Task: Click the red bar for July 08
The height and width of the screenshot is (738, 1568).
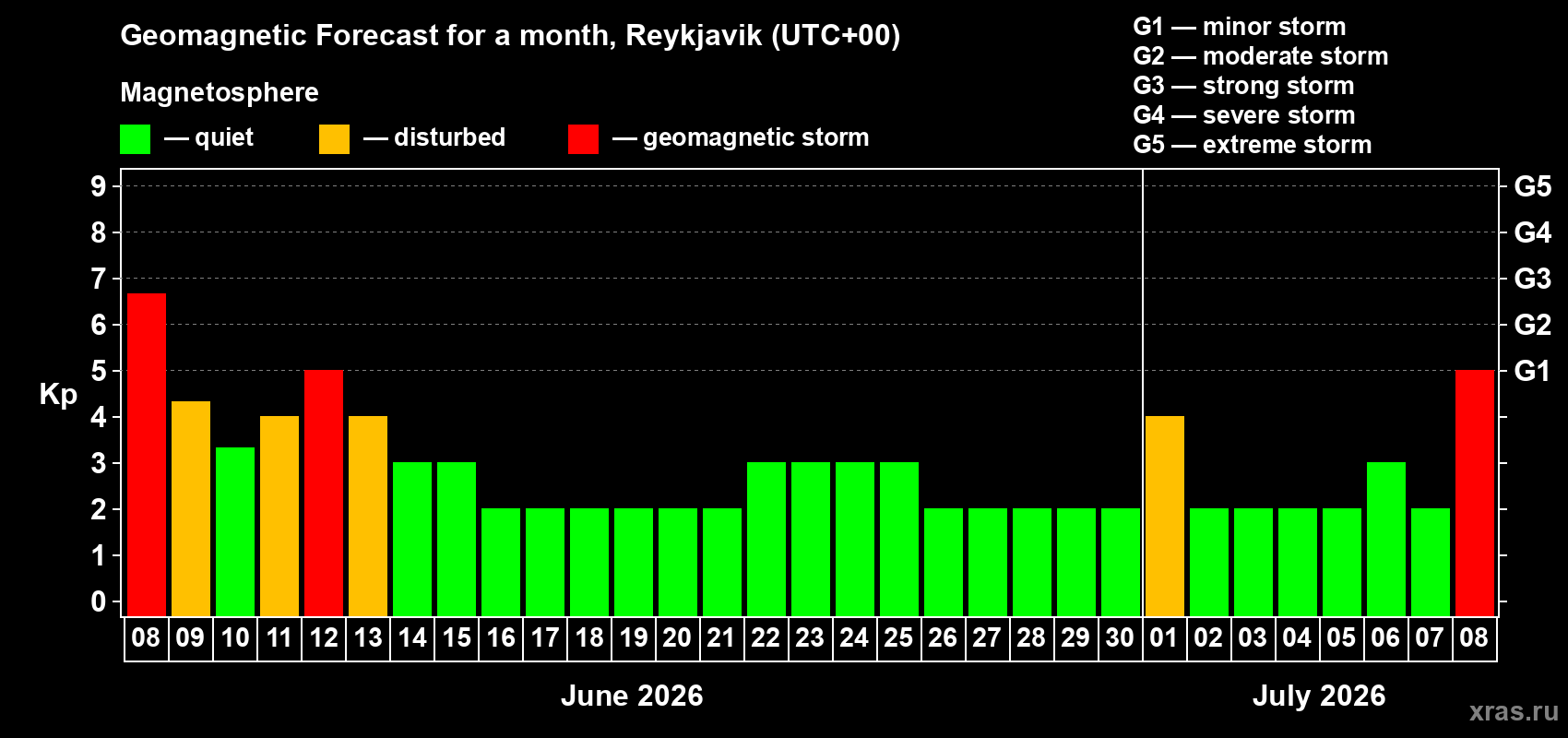Action: coord(1475,493)
